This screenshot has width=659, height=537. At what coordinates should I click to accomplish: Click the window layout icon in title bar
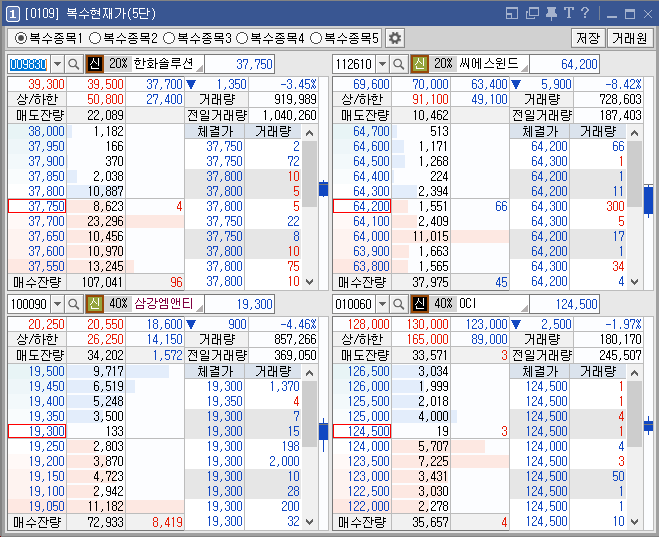point(512,13)
